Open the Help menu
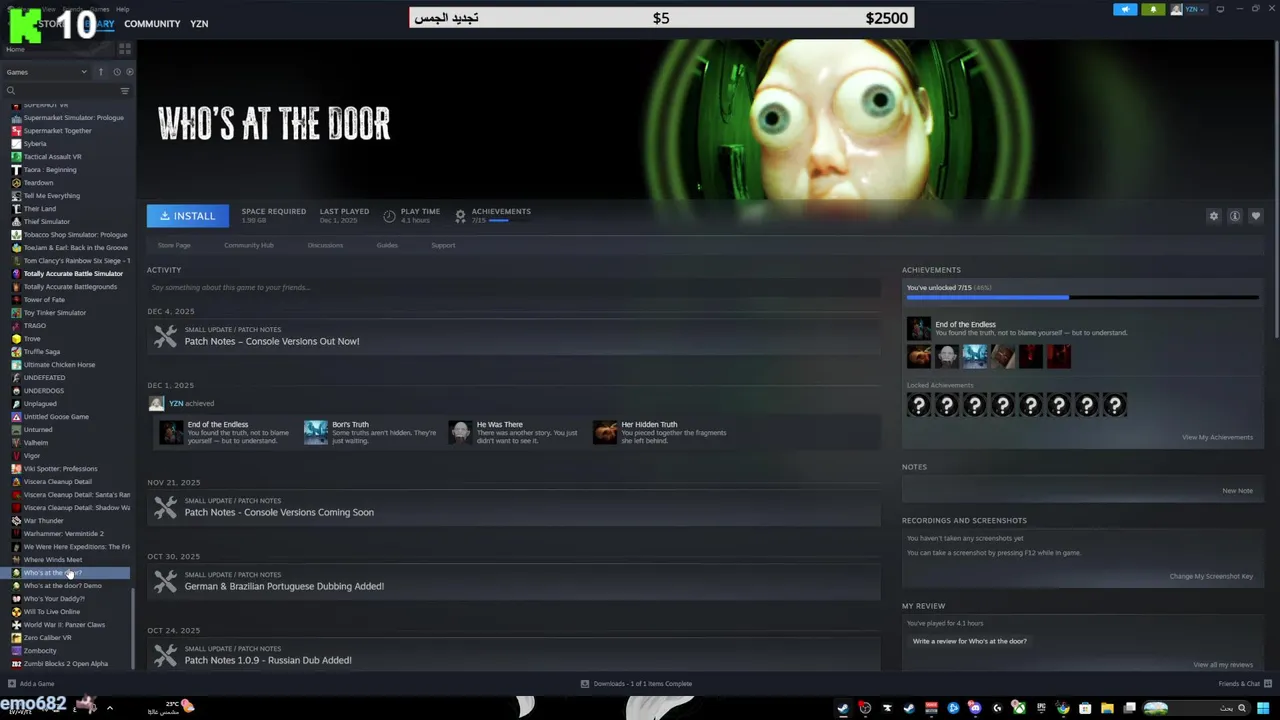Viewport: 1280px width, 720px height. [122, 9]
